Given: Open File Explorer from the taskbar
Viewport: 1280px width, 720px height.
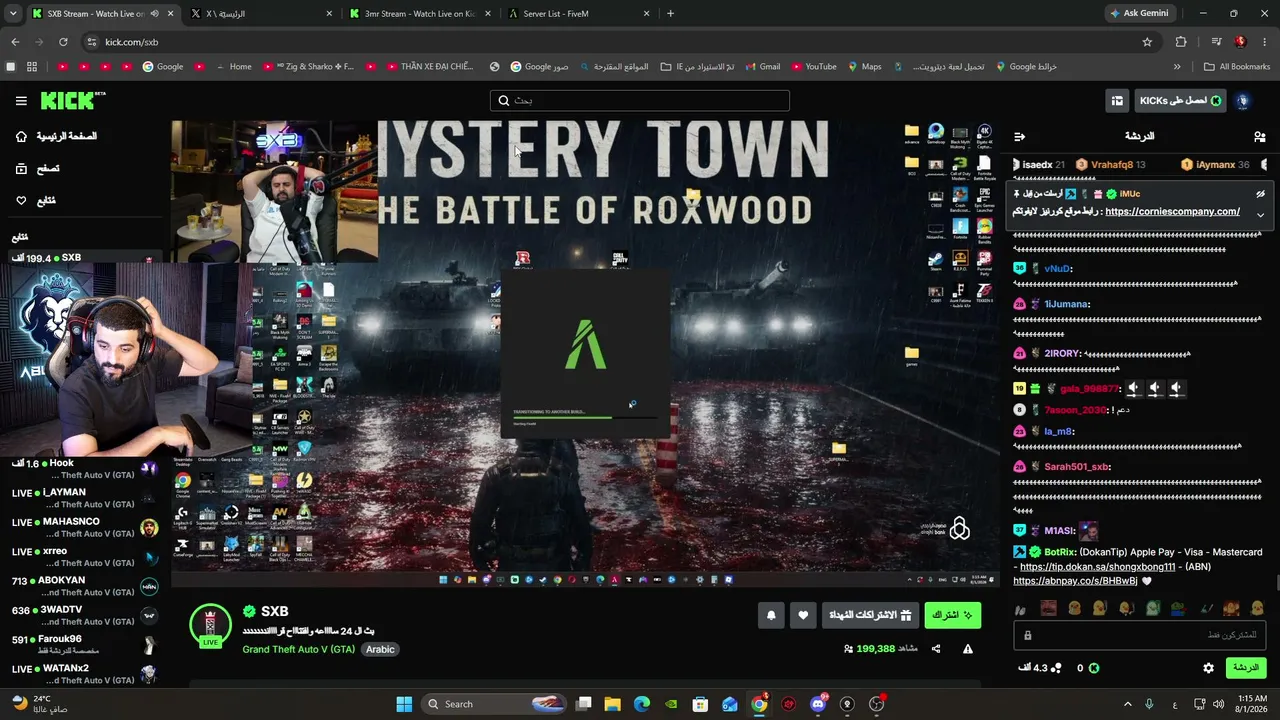Looking at the screenshot, I should tap(612, 704).
